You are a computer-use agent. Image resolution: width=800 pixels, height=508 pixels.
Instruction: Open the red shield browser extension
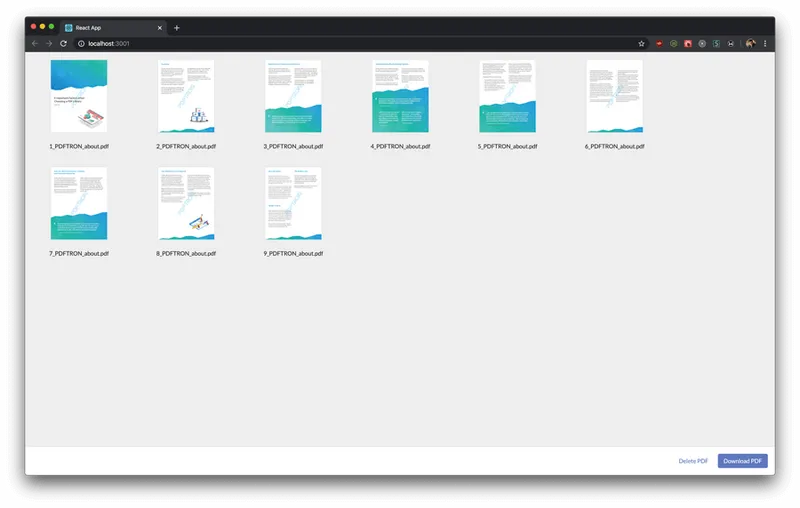(659, 44)
